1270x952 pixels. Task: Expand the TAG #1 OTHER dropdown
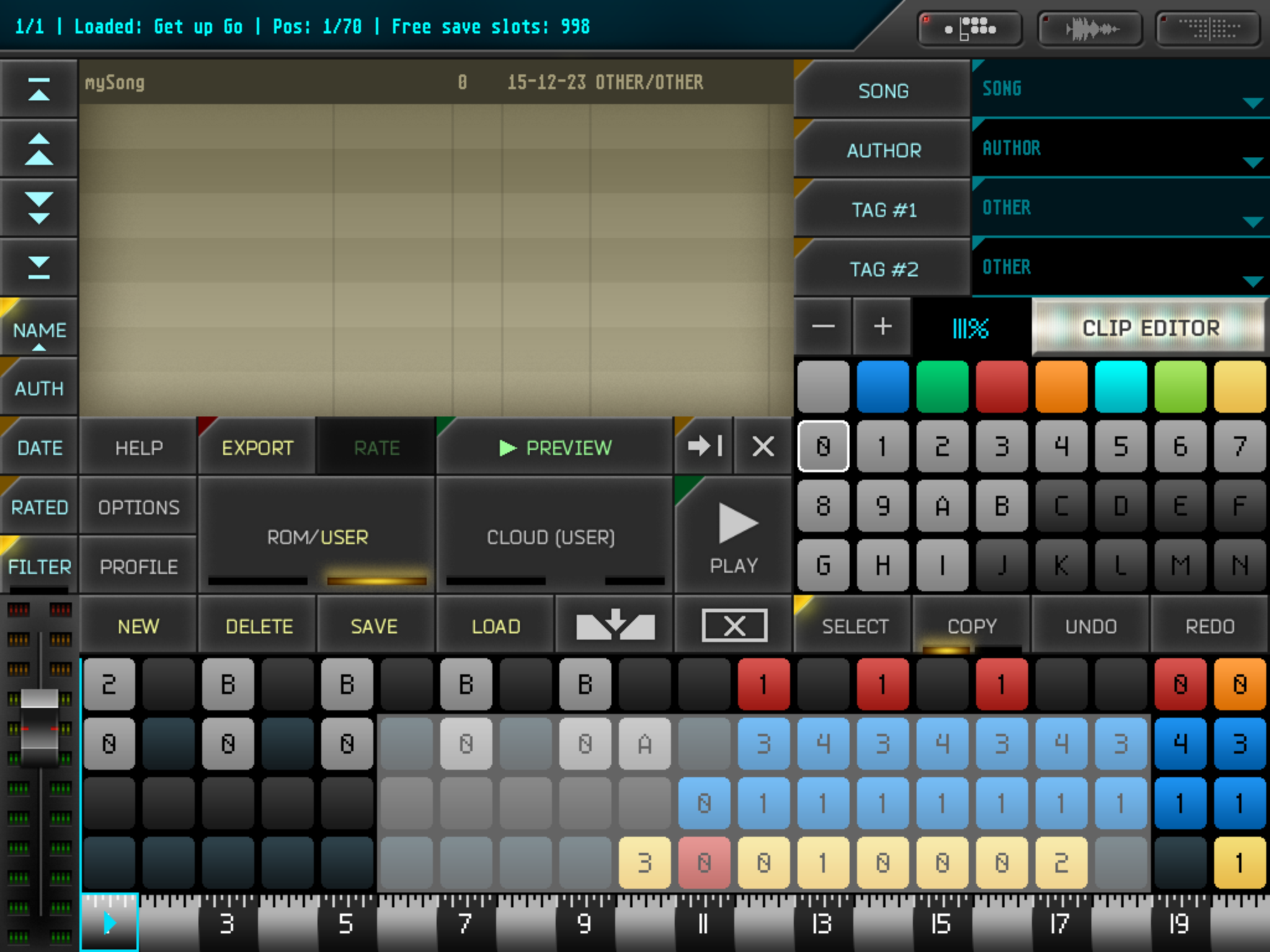click(x=1120, y=208)
